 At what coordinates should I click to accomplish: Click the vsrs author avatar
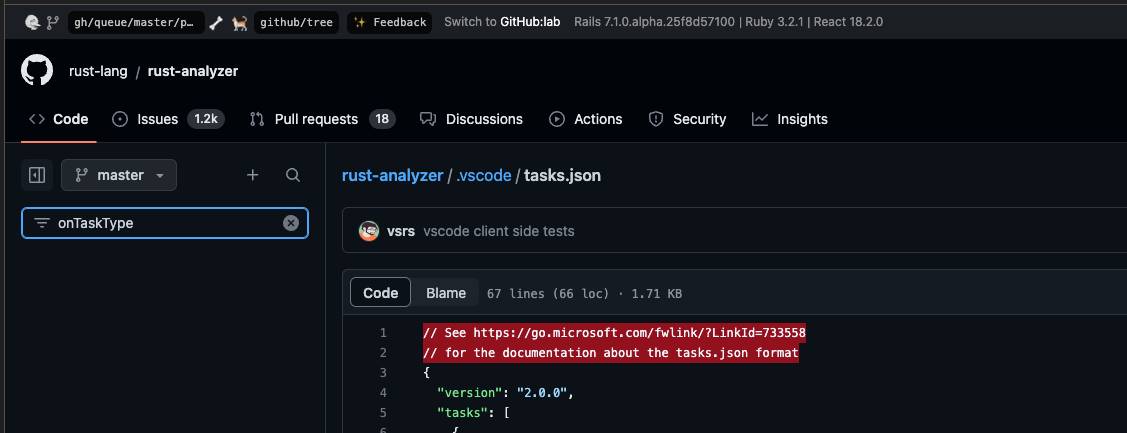tap(369, 231)
